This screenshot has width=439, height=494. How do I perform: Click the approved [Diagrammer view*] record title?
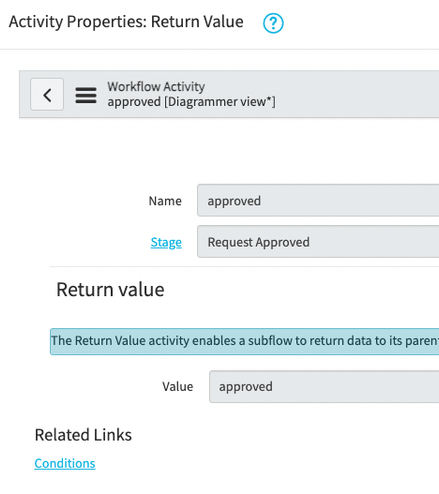[x=191, y=102]
